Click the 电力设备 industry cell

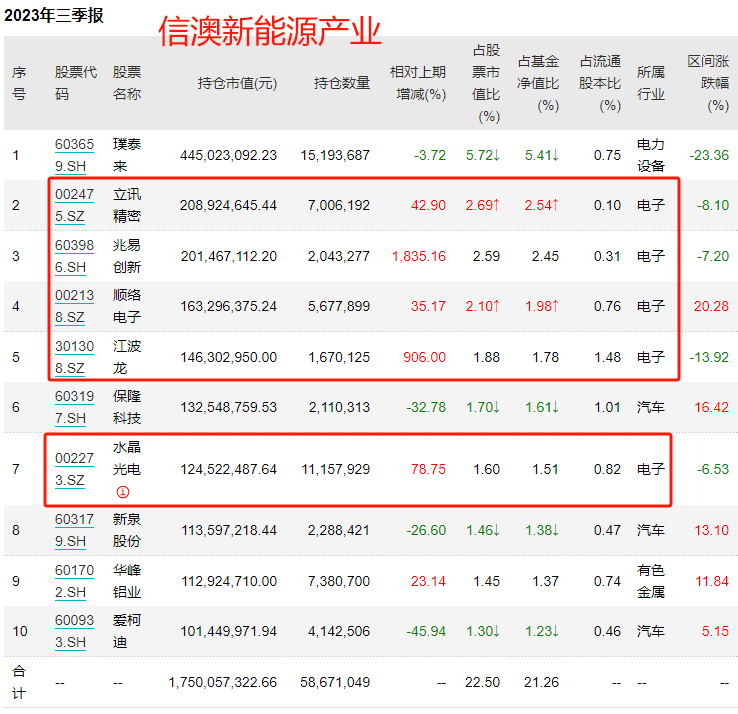[x=651, y=155]
